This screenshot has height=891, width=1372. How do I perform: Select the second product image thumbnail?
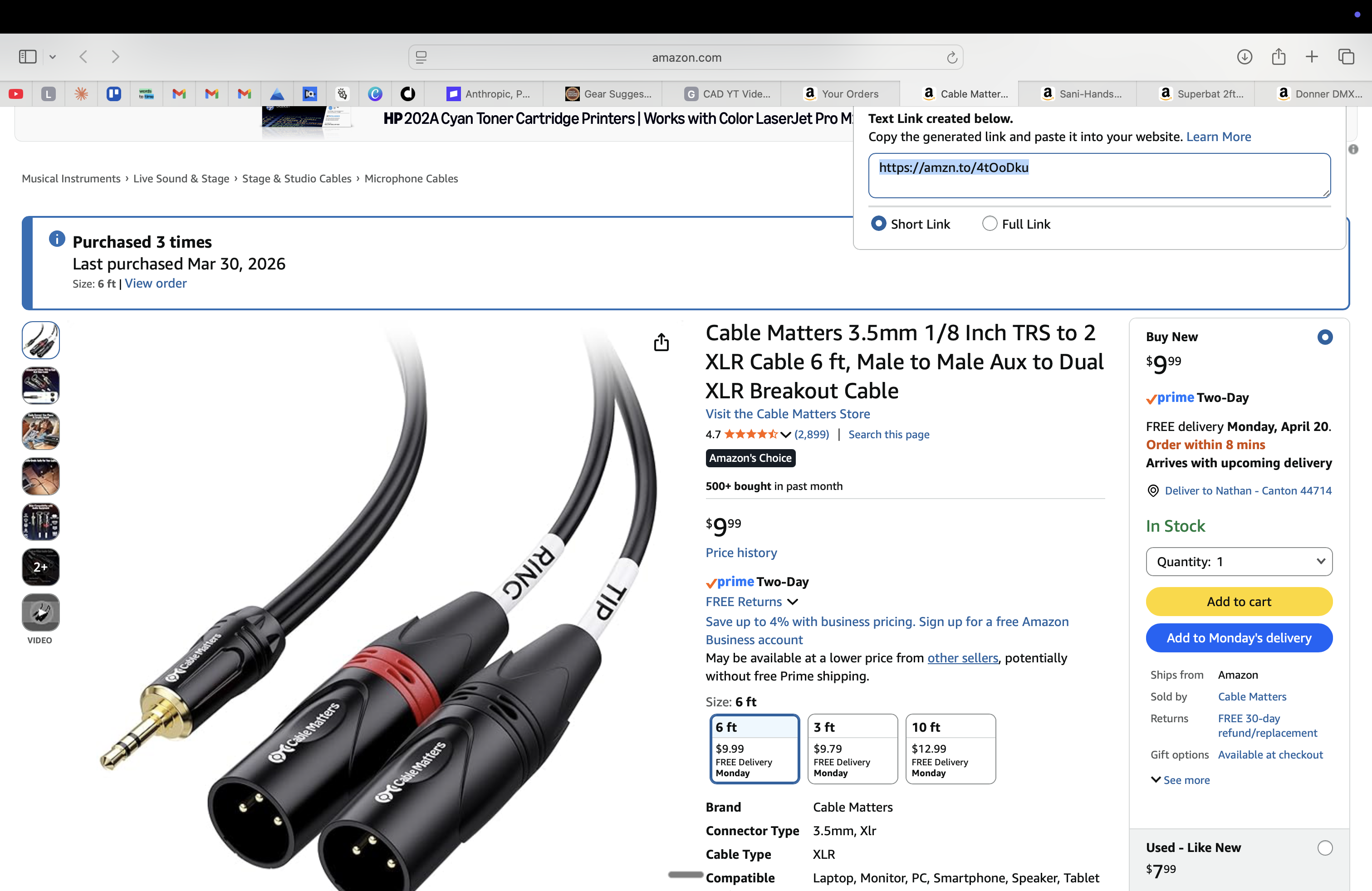click(41, 386)
